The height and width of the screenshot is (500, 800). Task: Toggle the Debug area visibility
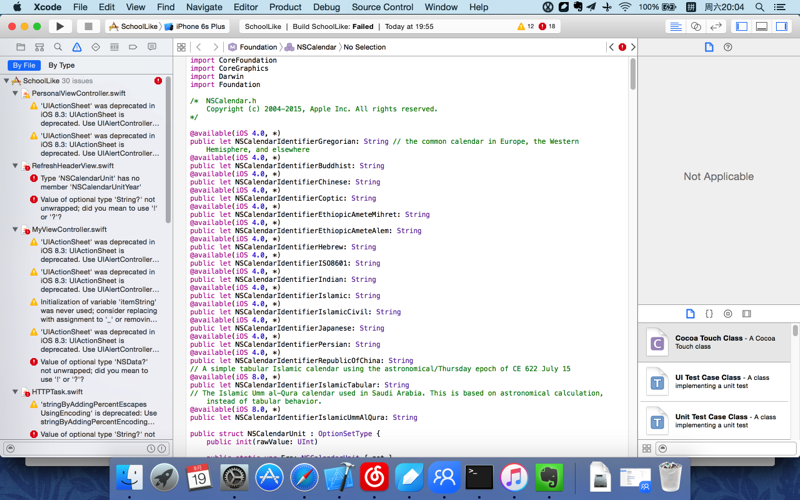(761, 27)
